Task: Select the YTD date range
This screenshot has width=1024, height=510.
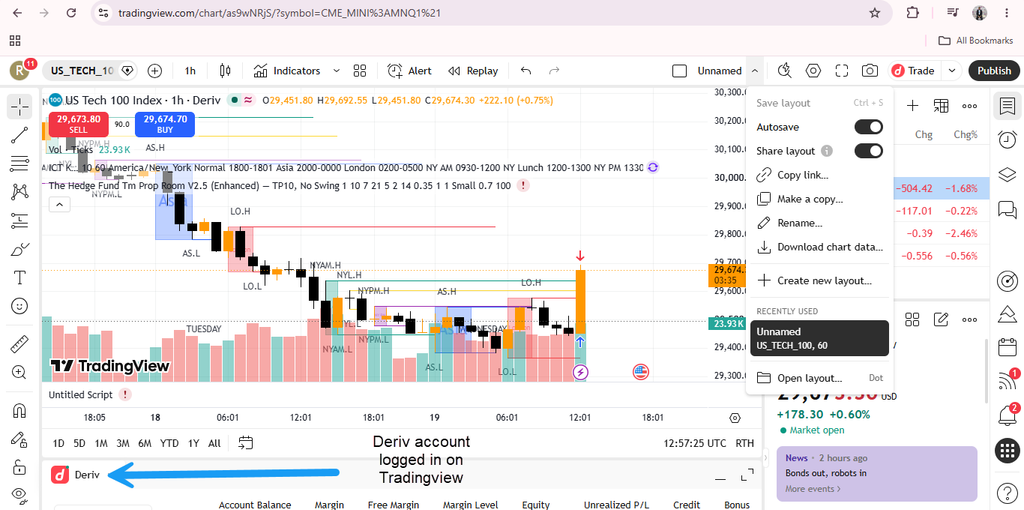Action: click(x=169, y=443)
